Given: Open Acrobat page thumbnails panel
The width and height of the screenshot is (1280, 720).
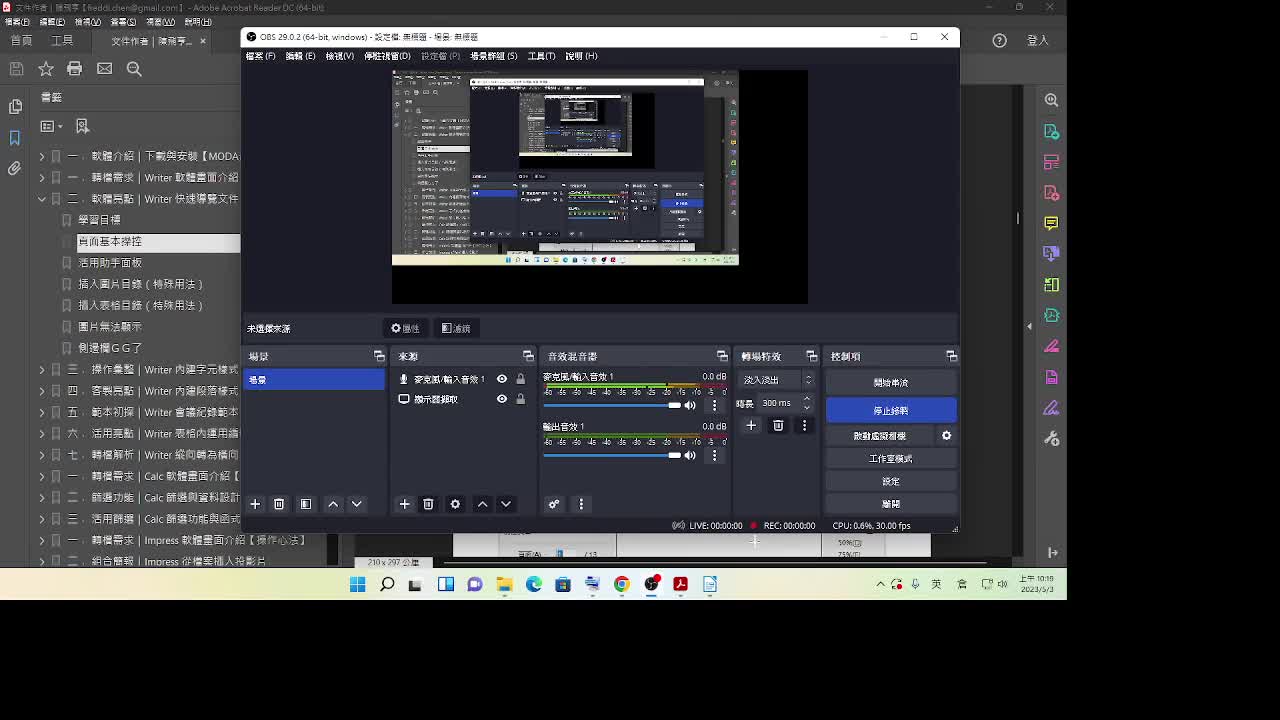Looking at the screenshot, I should [15, 106].
